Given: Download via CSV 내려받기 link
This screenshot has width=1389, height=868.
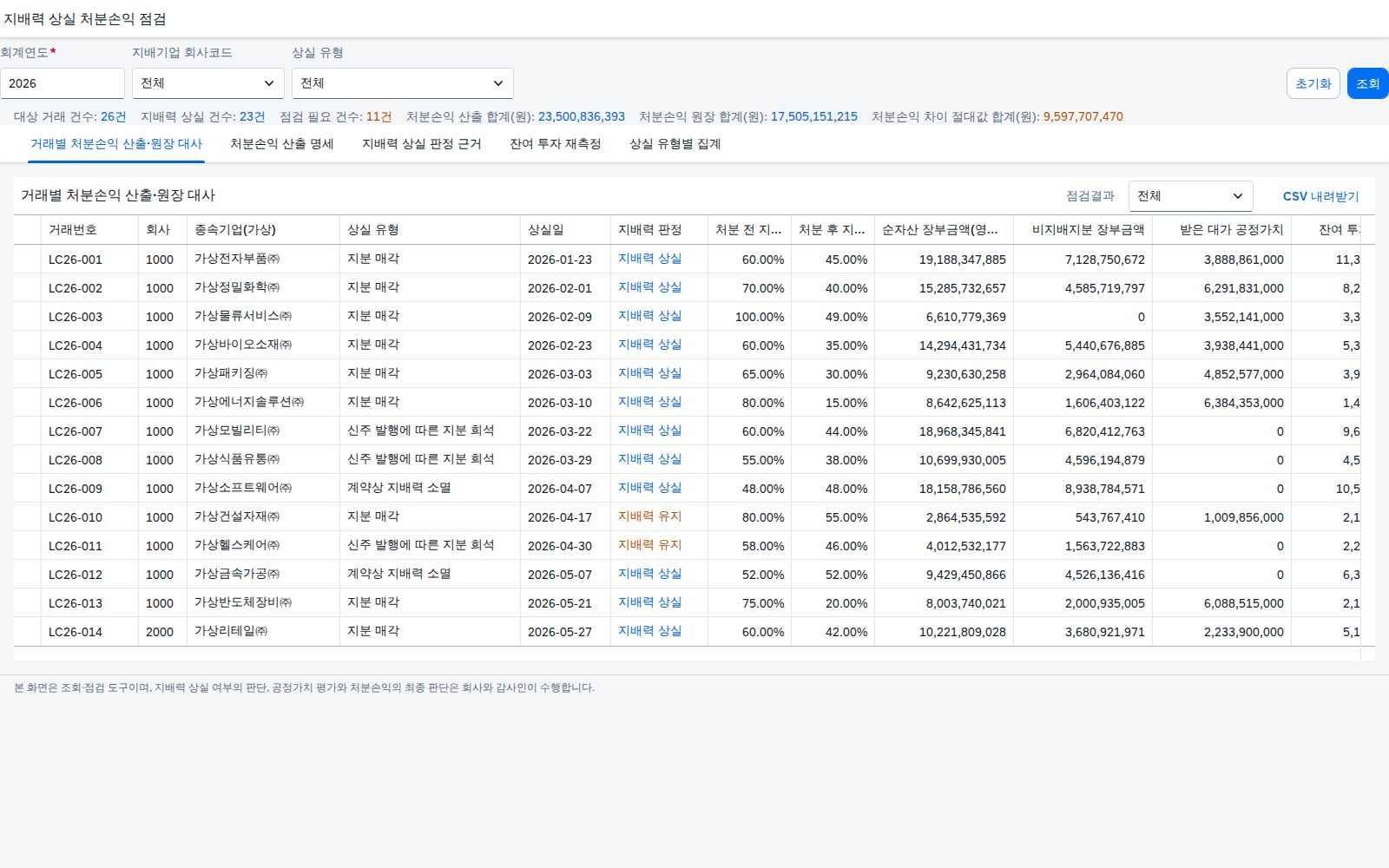Looking at the screenshot, I should point(1320,196).
